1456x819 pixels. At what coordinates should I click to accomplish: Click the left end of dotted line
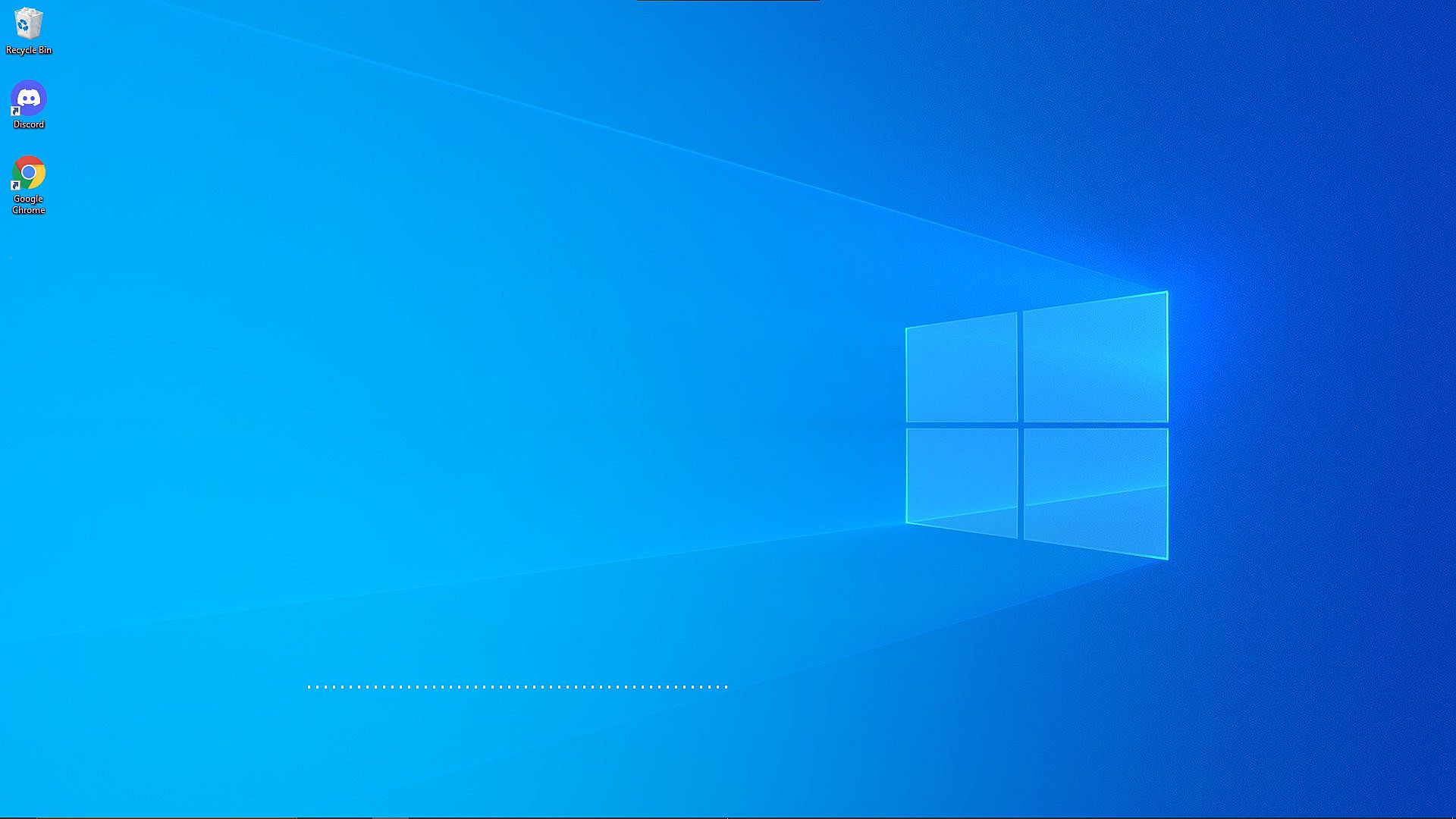(309, 686)
